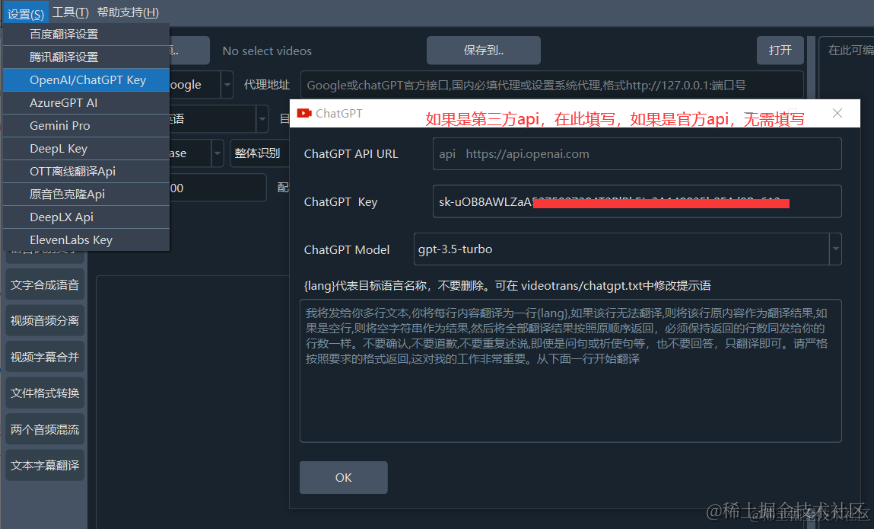Select OTT离线翻译Api menu entry
This screenshot has height=529, width=874.
tap(86, 171)
